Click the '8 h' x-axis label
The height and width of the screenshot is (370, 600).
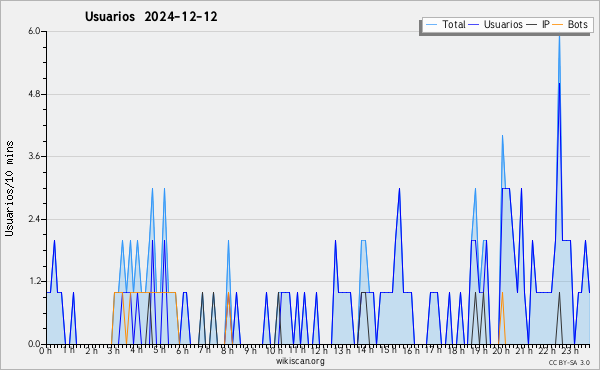[227, 350]
